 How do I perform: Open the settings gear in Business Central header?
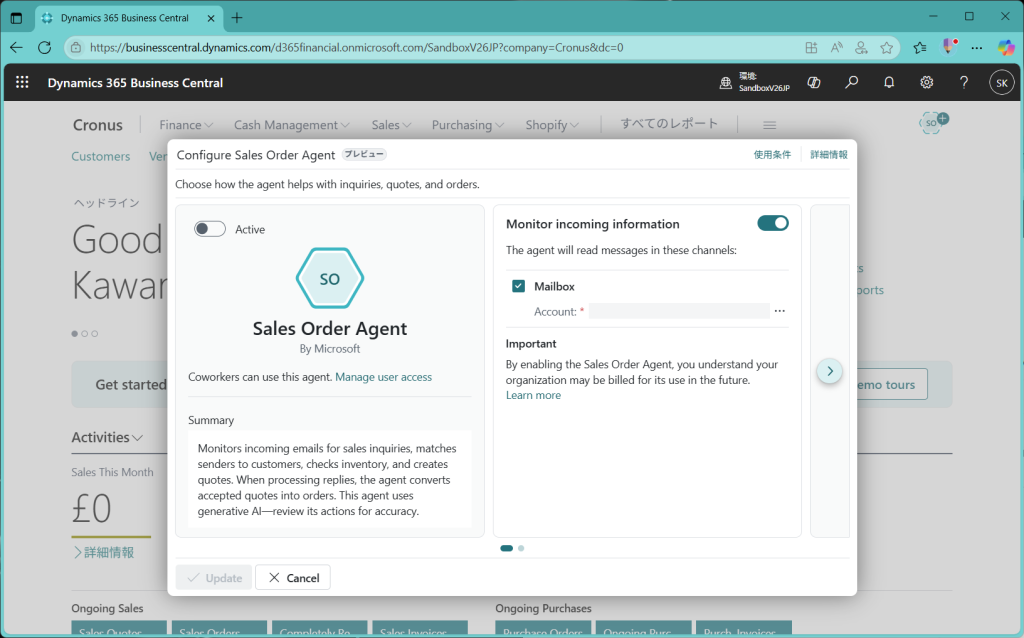(927, 82)
